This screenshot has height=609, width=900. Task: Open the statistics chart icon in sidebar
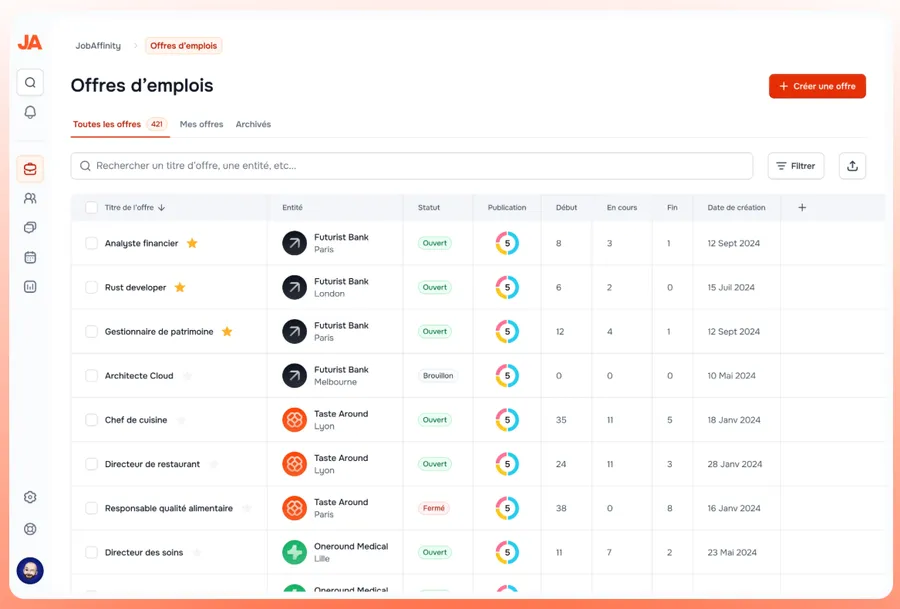tap(30, 287)
